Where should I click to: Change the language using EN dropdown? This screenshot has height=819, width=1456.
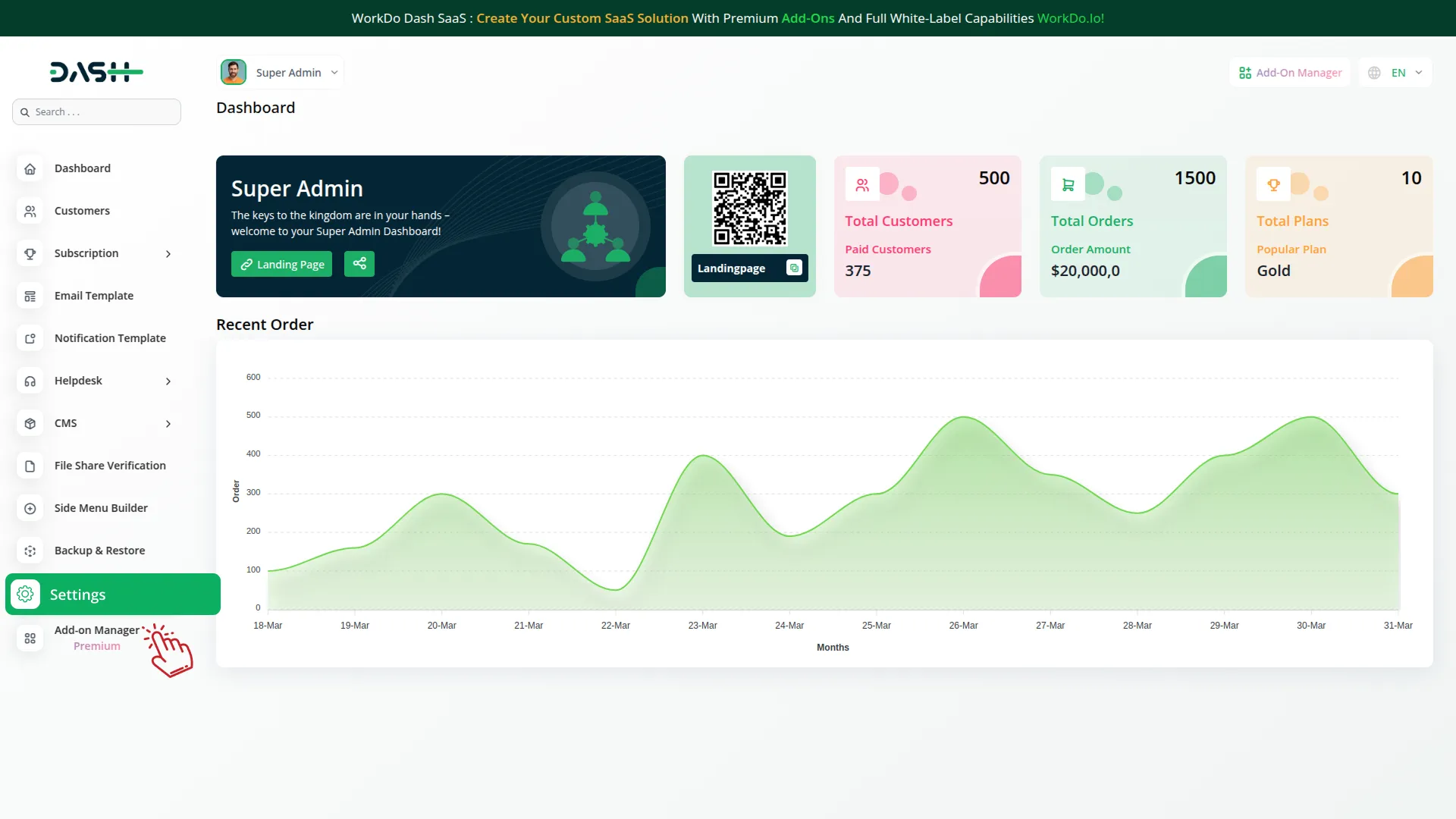[1395, 72]
